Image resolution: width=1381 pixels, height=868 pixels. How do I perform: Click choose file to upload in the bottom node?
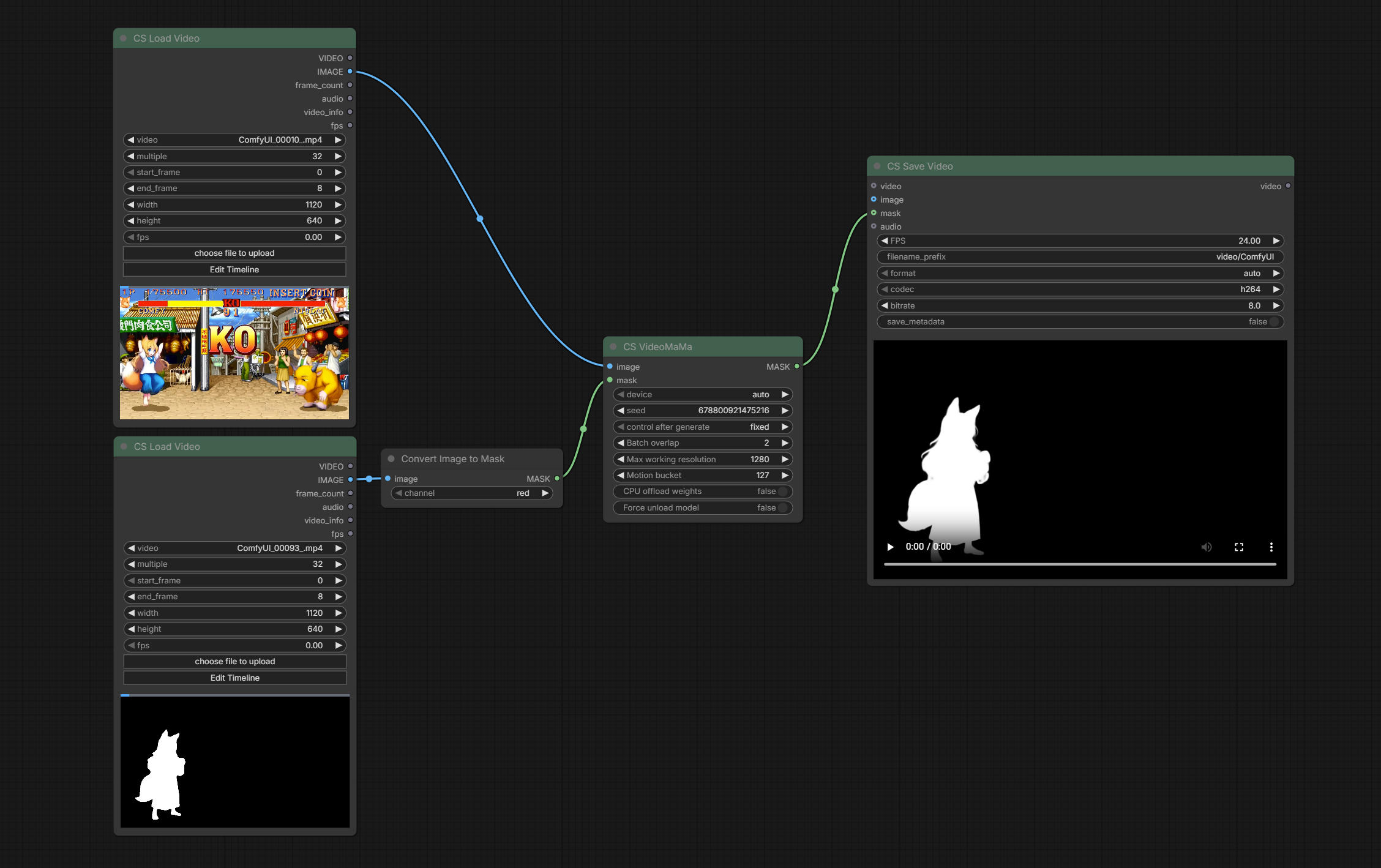tap(235, 661)
